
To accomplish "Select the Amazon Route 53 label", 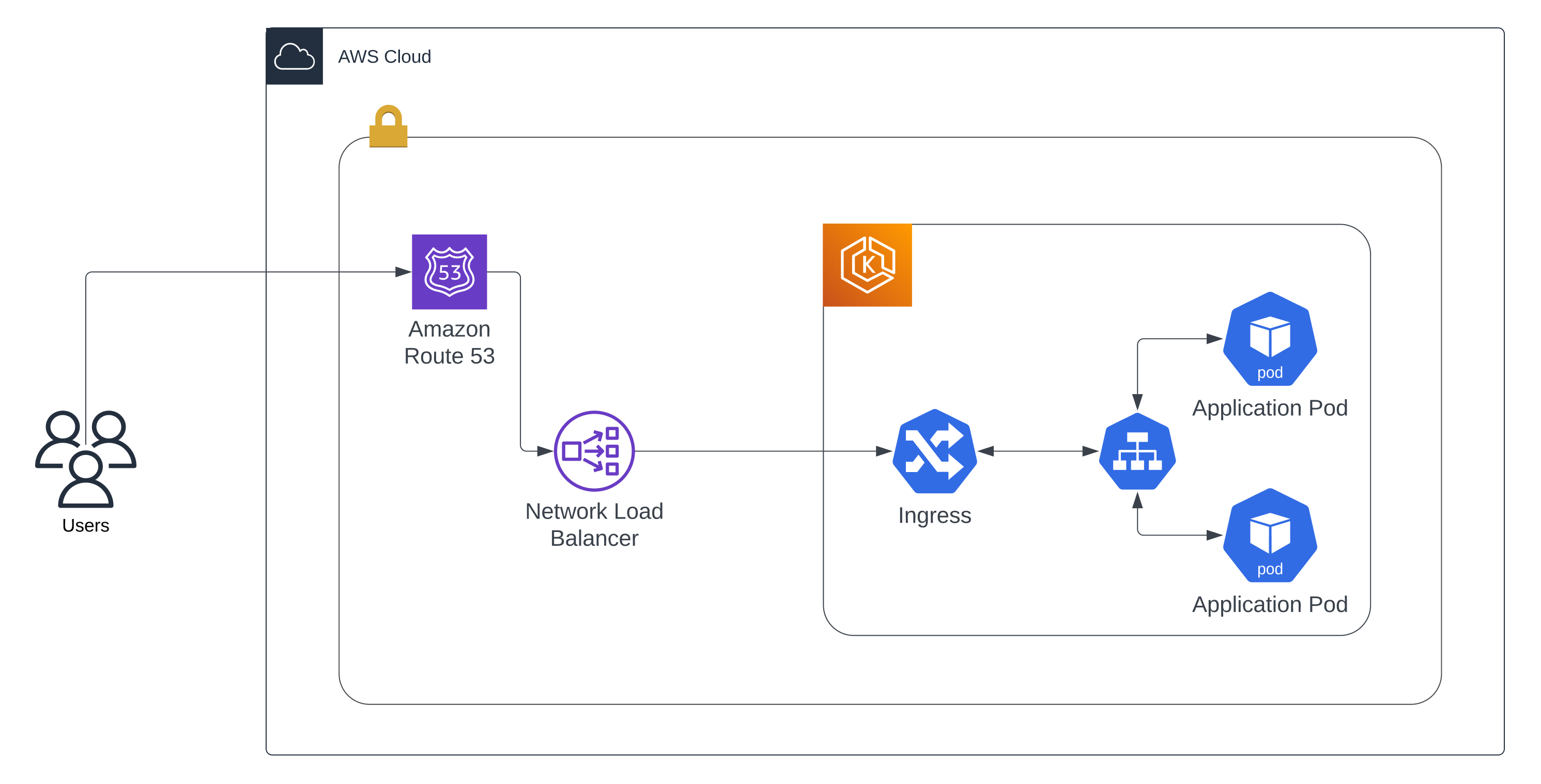I will tap(449, 342).
